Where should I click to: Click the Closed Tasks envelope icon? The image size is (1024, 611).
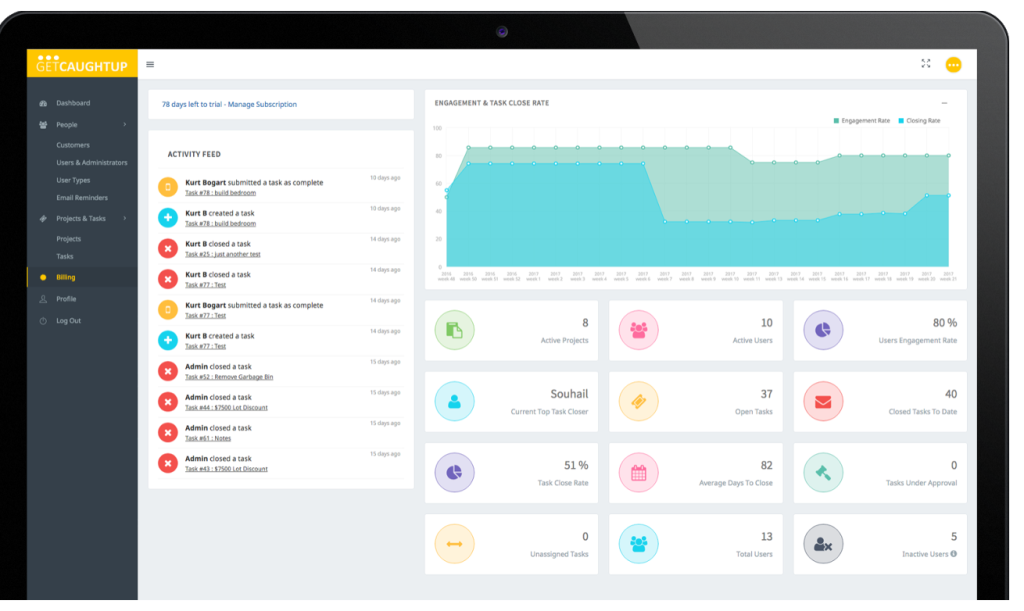(x=823, y=402)
